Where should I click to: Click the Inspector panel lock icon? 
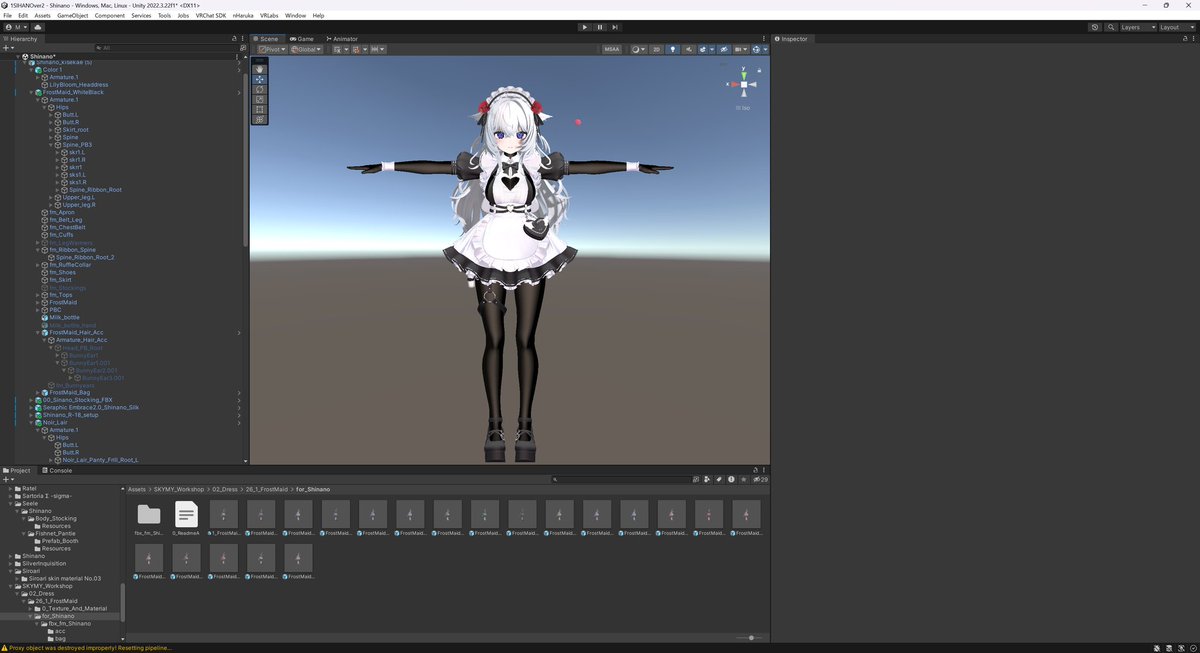click(1184, 39)
